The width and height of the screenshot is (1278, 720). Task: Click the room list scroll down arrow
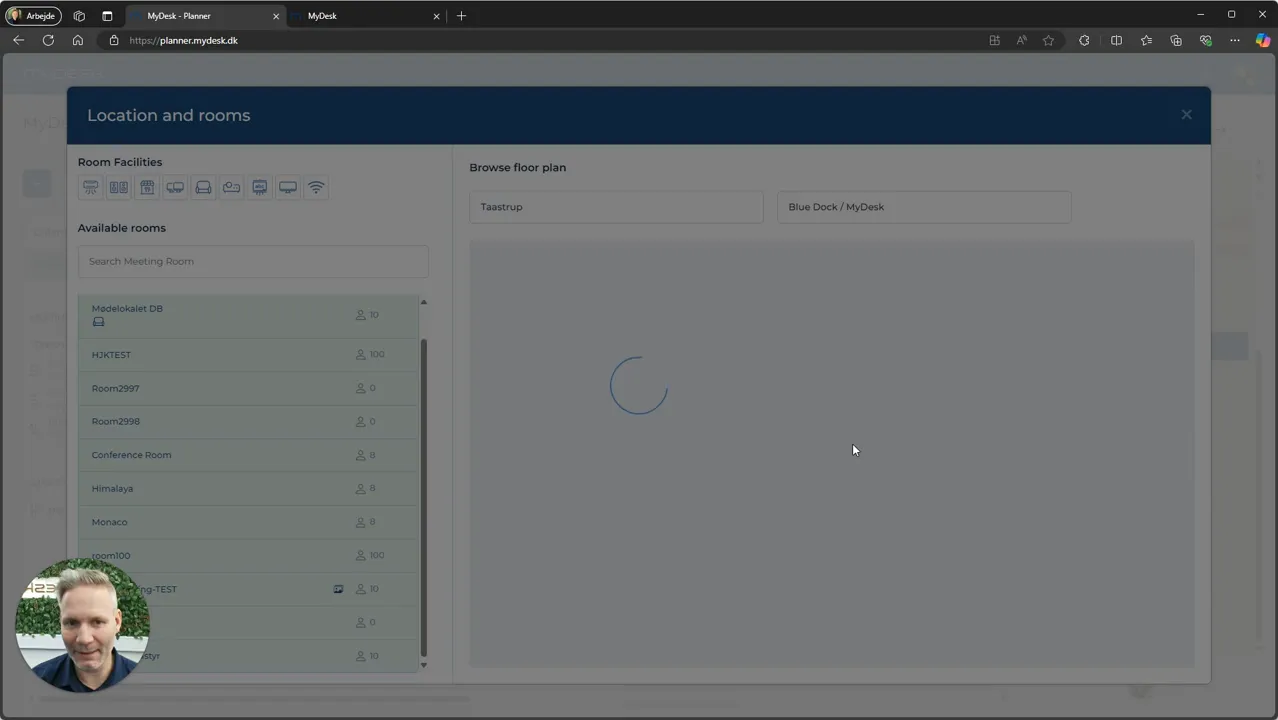pos(423,665)
